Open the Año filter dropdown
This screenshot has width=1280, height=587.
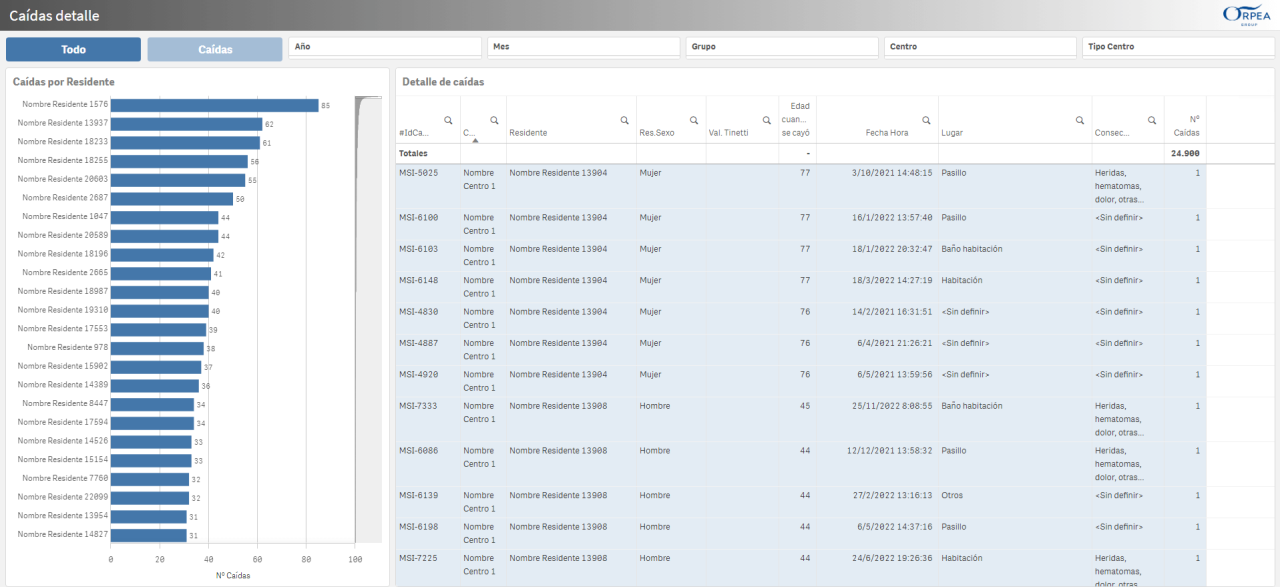(385, 47)
